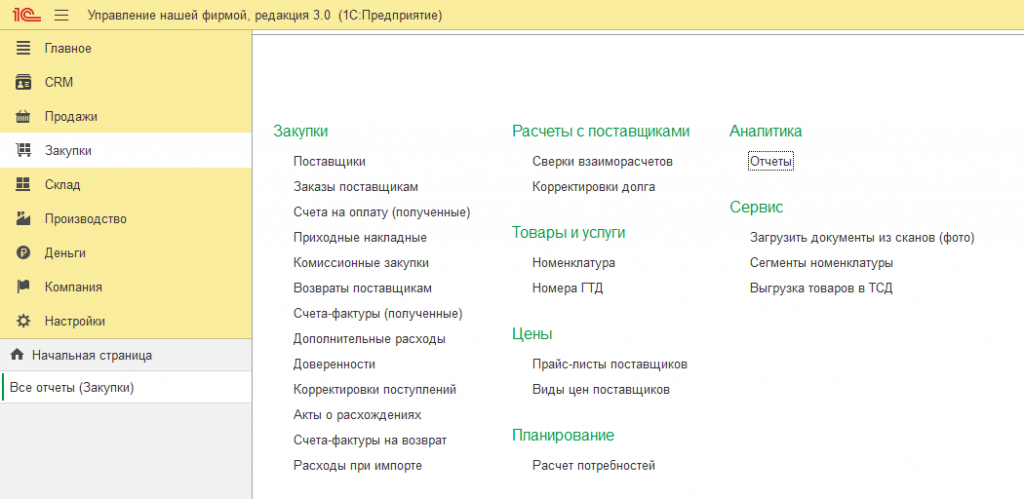The width and height of the screenshot is (1024, 499).
Task: Open Возвраты поставщикам
Action: point(362,288)
